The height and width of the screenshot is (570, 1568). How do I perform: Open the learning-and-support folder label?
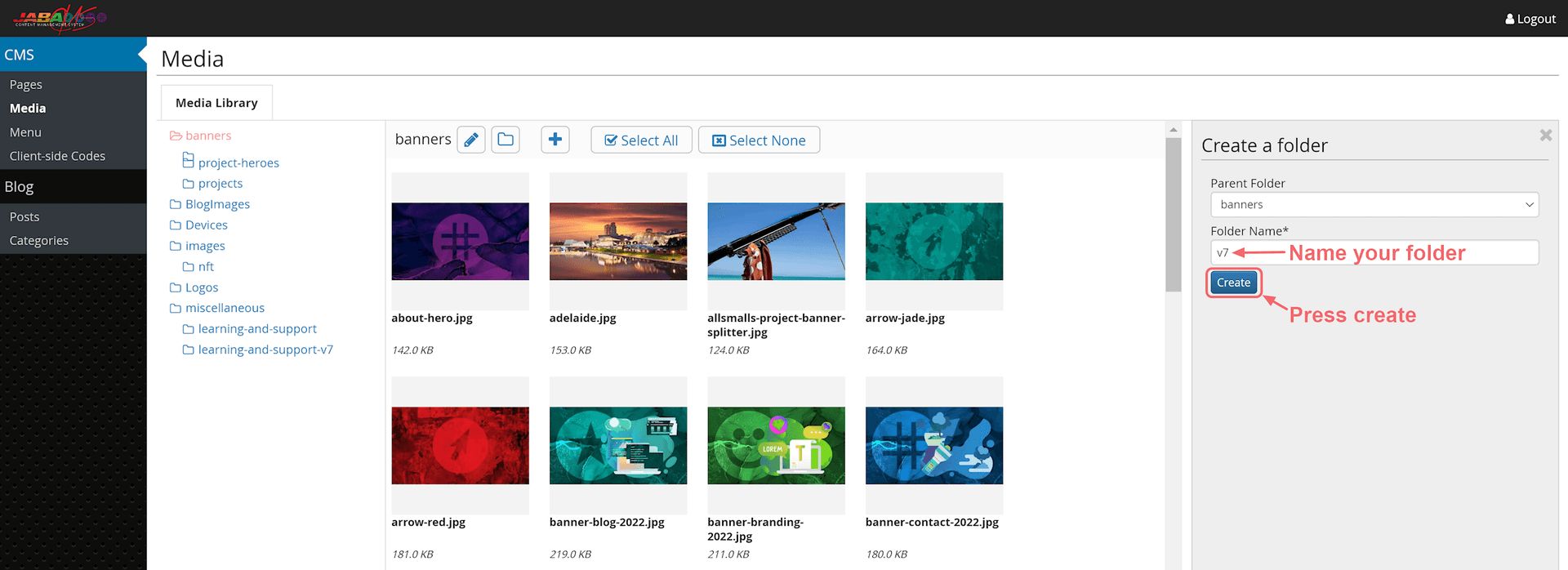[x=257, y=329]
